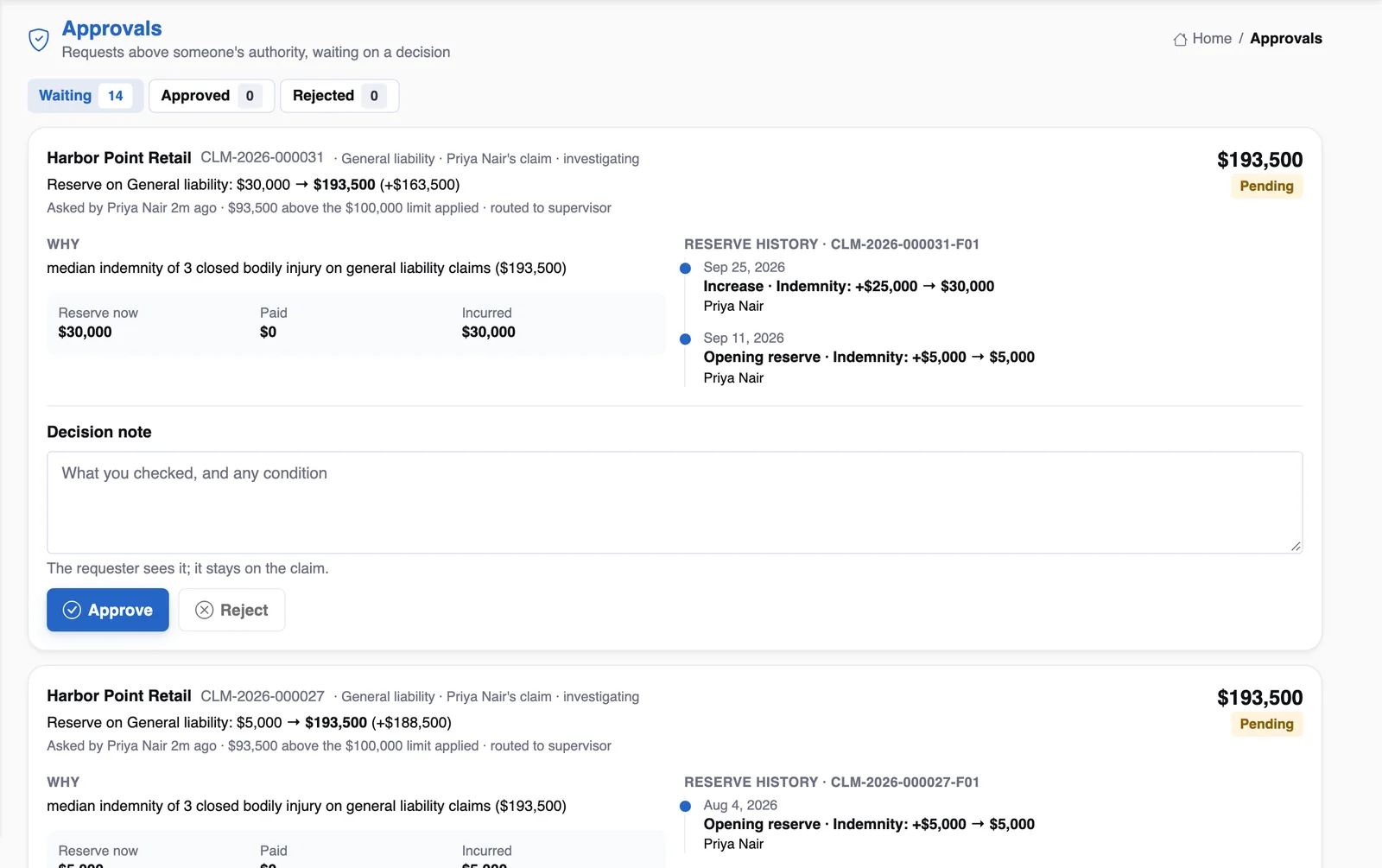Switch to the Rejected tab
Viewport: 1382px width, 868px height.
pos(339,96)
